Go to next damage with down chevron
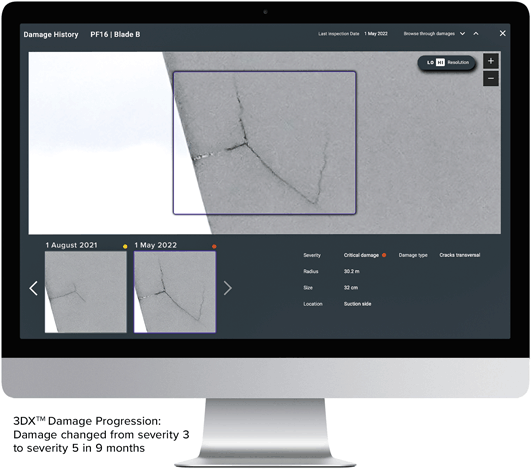 462,34
